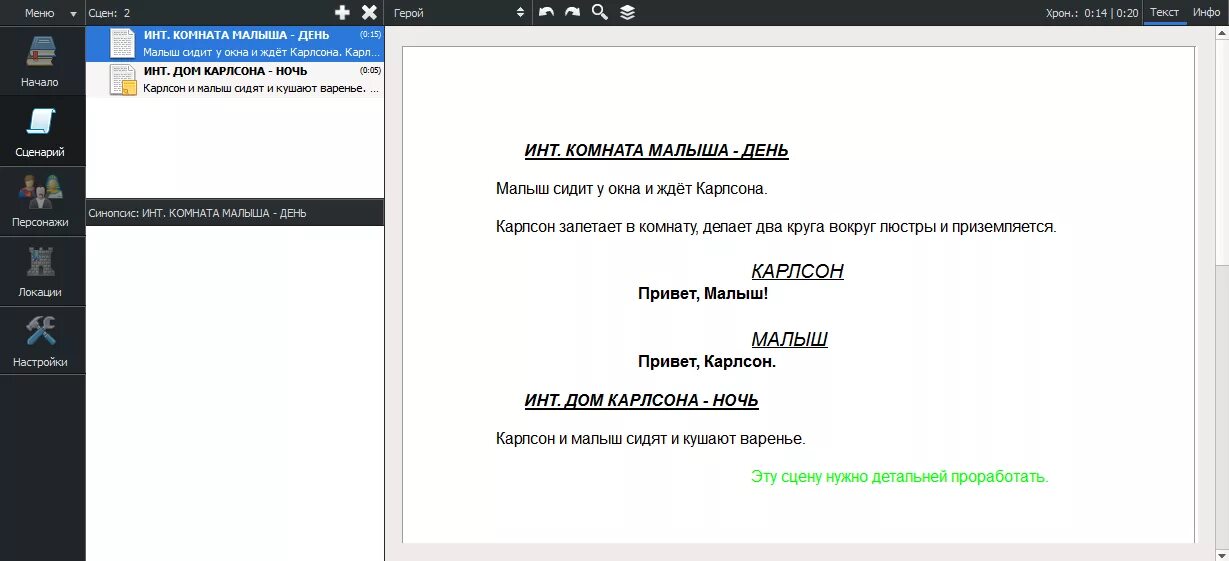1229x561 pixels.
Task: Click the document icon of ДОМ КАРЛСОНА scene
Action: [x=122, y=80]
